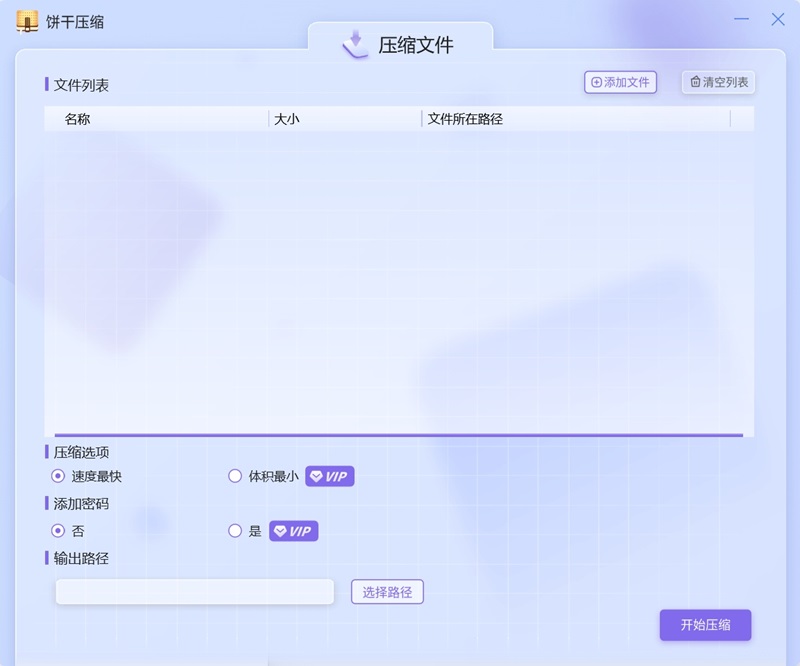Select 是 for adding a password

235,531
